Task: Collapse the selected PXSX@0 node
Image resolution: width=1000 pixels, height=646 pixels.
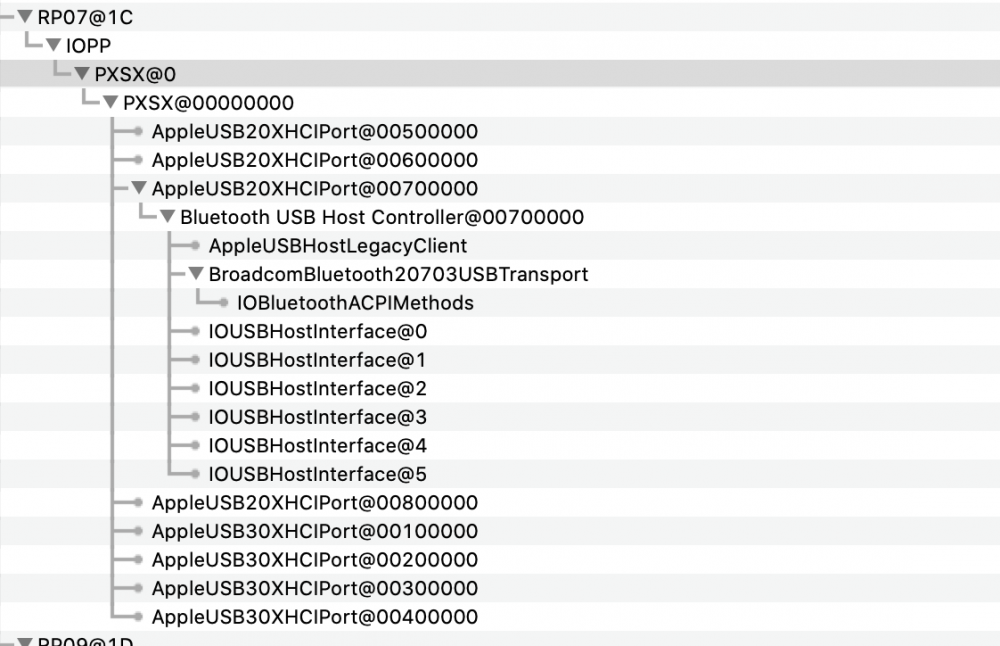Action: click(x=82, y=74)
